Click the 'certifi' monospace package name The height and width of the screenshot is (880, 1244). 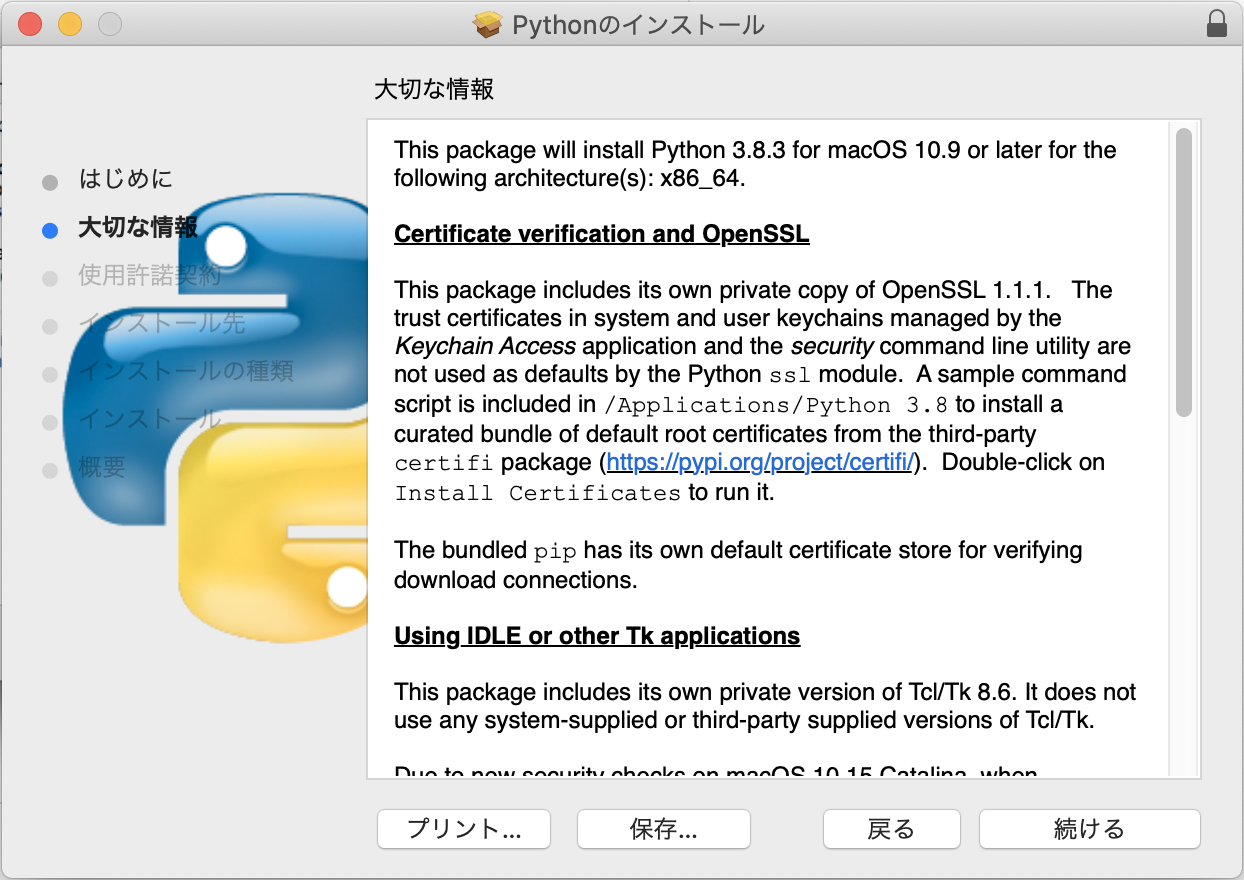(x=444, y=464)
